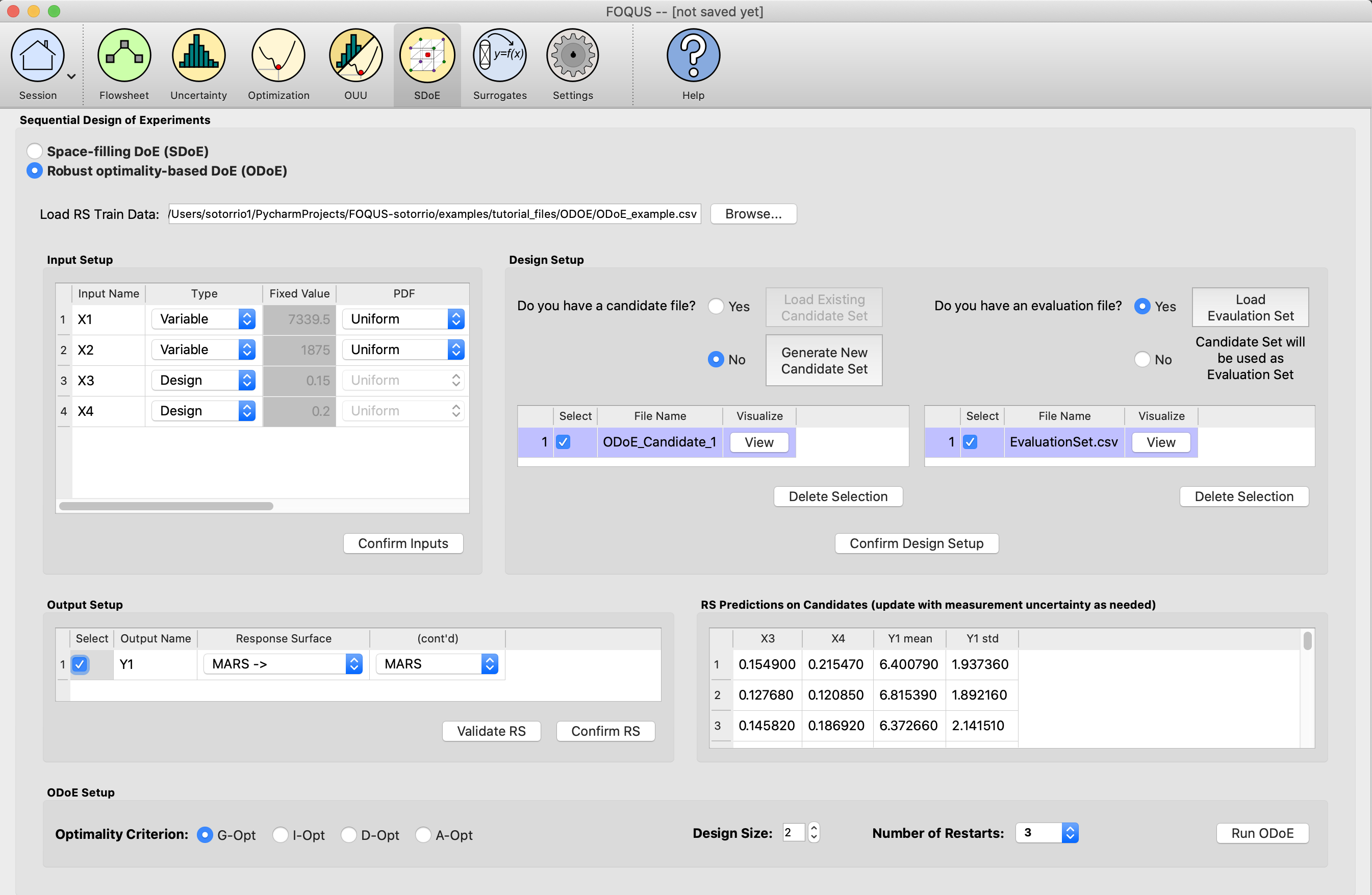Viewport: 1372px width, 895px height.
Task: Open the Surrogates y=f(x) icon
Action: [x=500, y=56]
